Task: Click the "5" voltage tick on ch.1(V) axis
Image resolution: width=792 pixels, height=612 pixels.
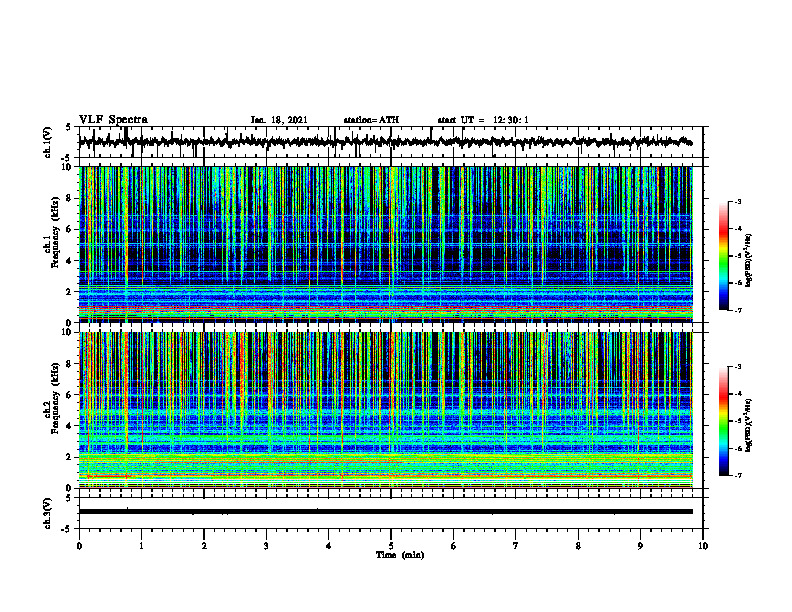Action: coord(68,128)
